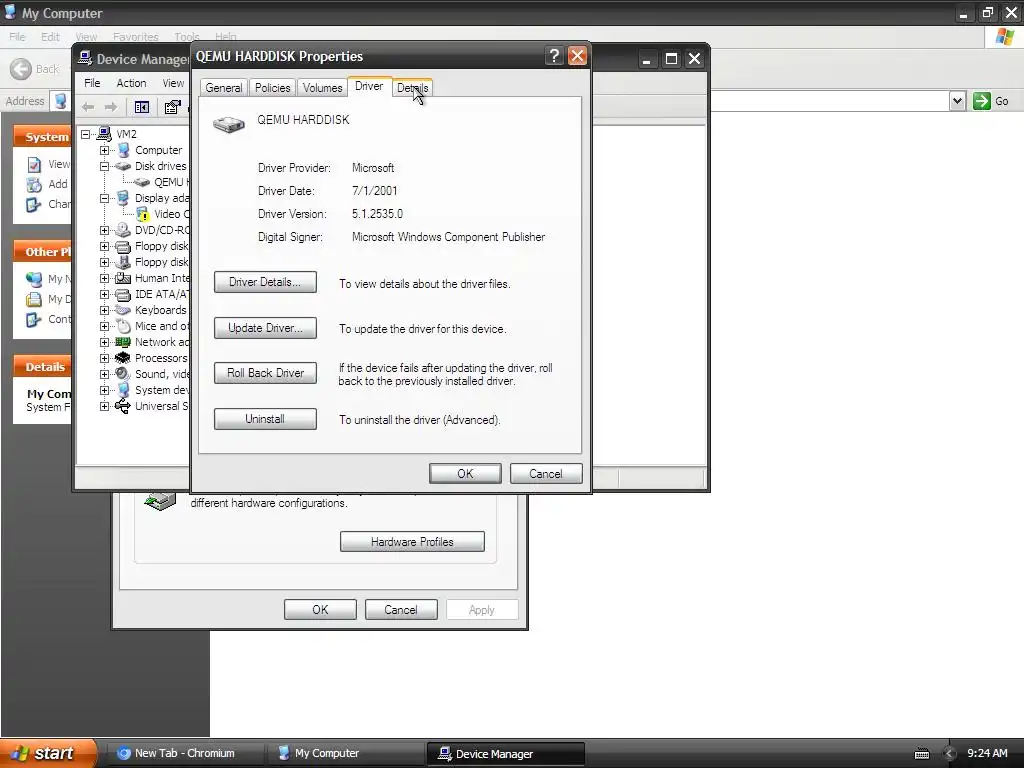Select the Sound, video controllers icon

tap(123, 374)
